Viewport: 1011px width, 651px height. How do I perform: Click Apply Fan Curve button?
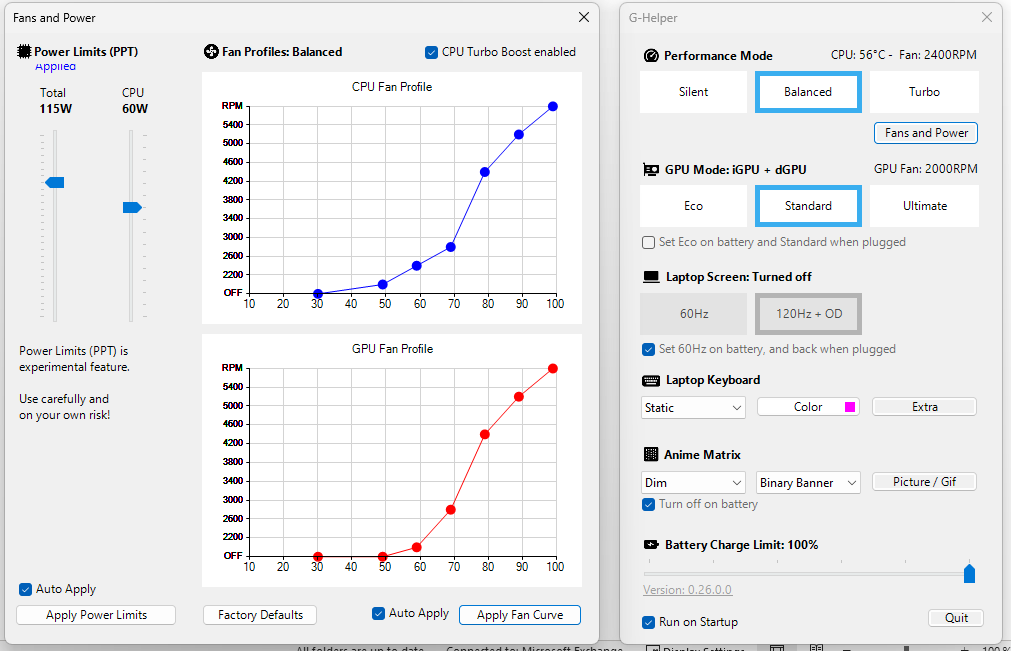click(x=520, y=615)
